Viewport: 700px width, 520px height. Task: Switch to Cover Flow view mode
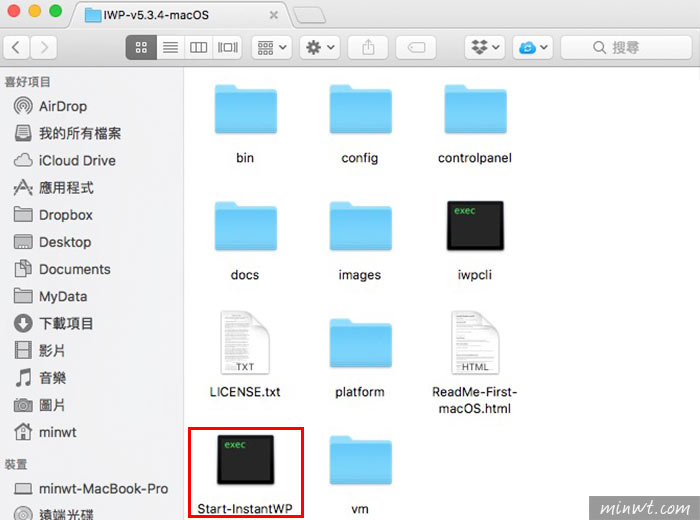(x=227, y=47)
